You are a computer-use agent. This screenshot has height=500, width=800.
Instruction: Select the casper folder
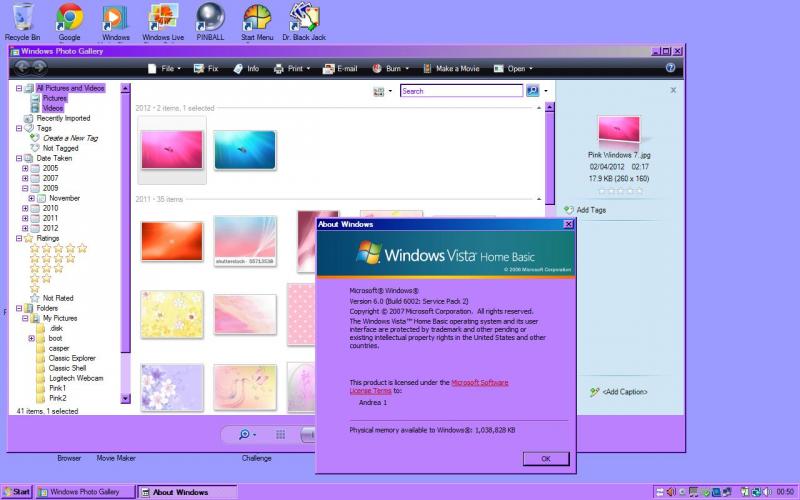click(59, 348)
